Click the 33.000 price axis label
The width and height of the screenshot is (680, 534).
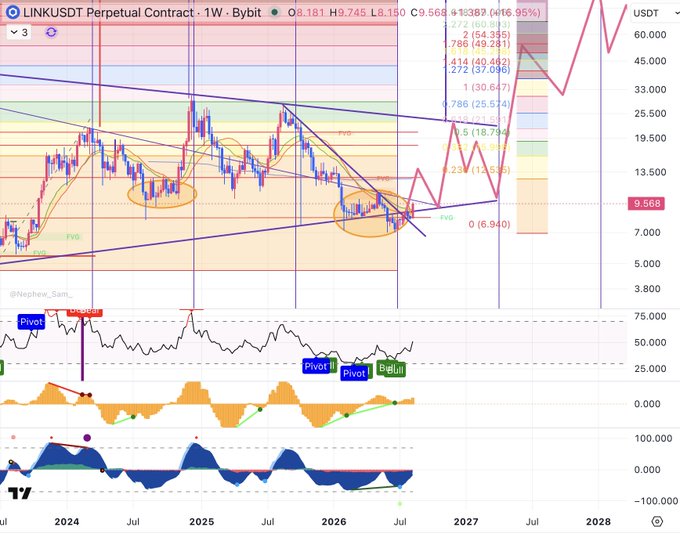pyautogui.click(x=650, y=90)
